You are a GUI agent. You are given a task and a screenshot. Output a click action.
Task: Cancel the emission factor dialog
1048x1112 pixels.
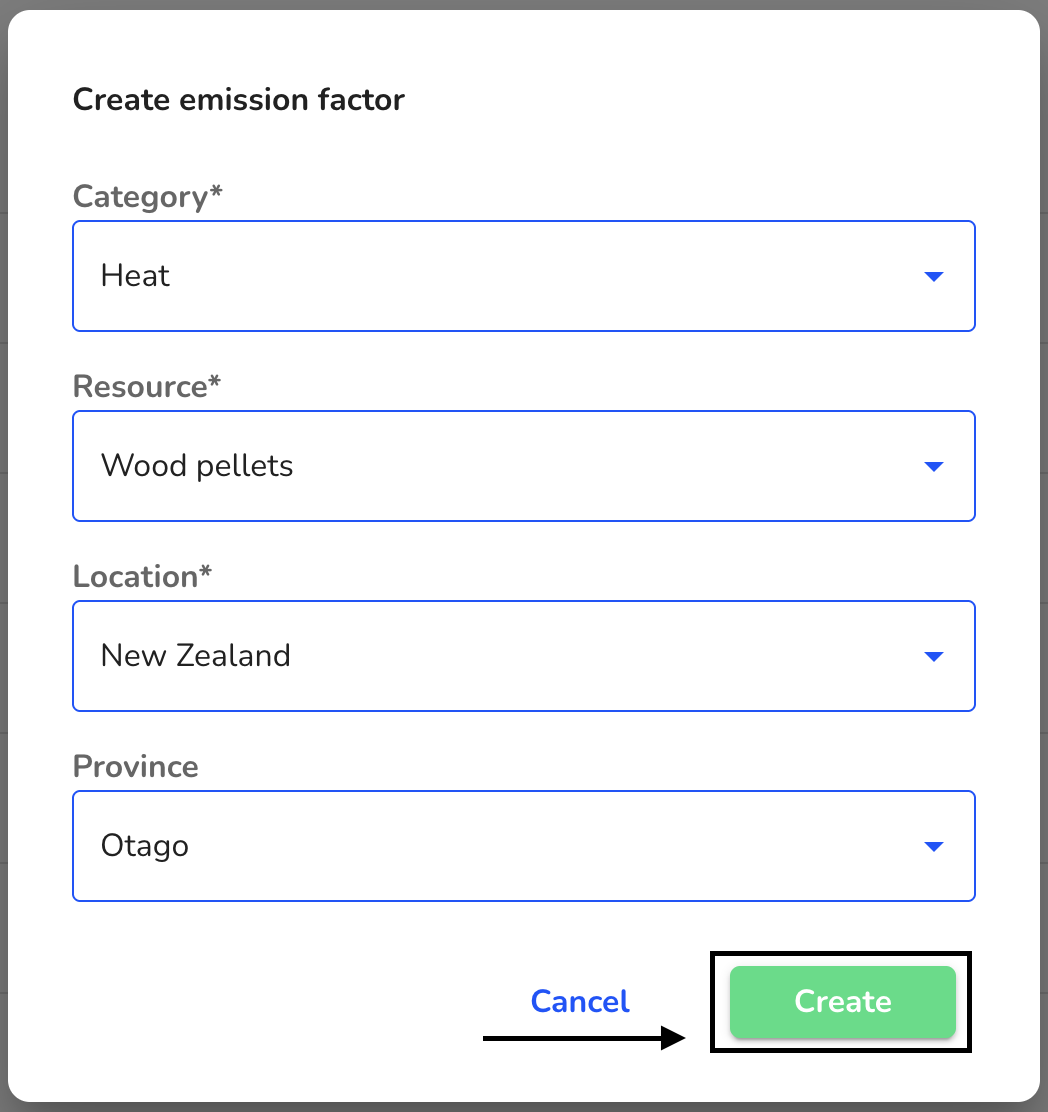pyautogui.click(x=580, y=1001)
